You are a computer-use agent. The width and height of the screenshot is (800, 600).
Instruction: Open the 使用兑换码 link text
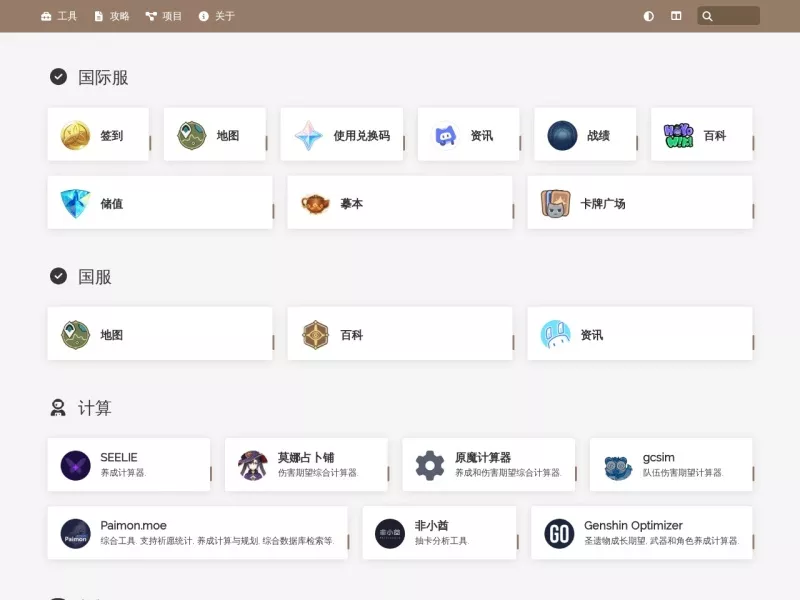(x=362, y=136)
